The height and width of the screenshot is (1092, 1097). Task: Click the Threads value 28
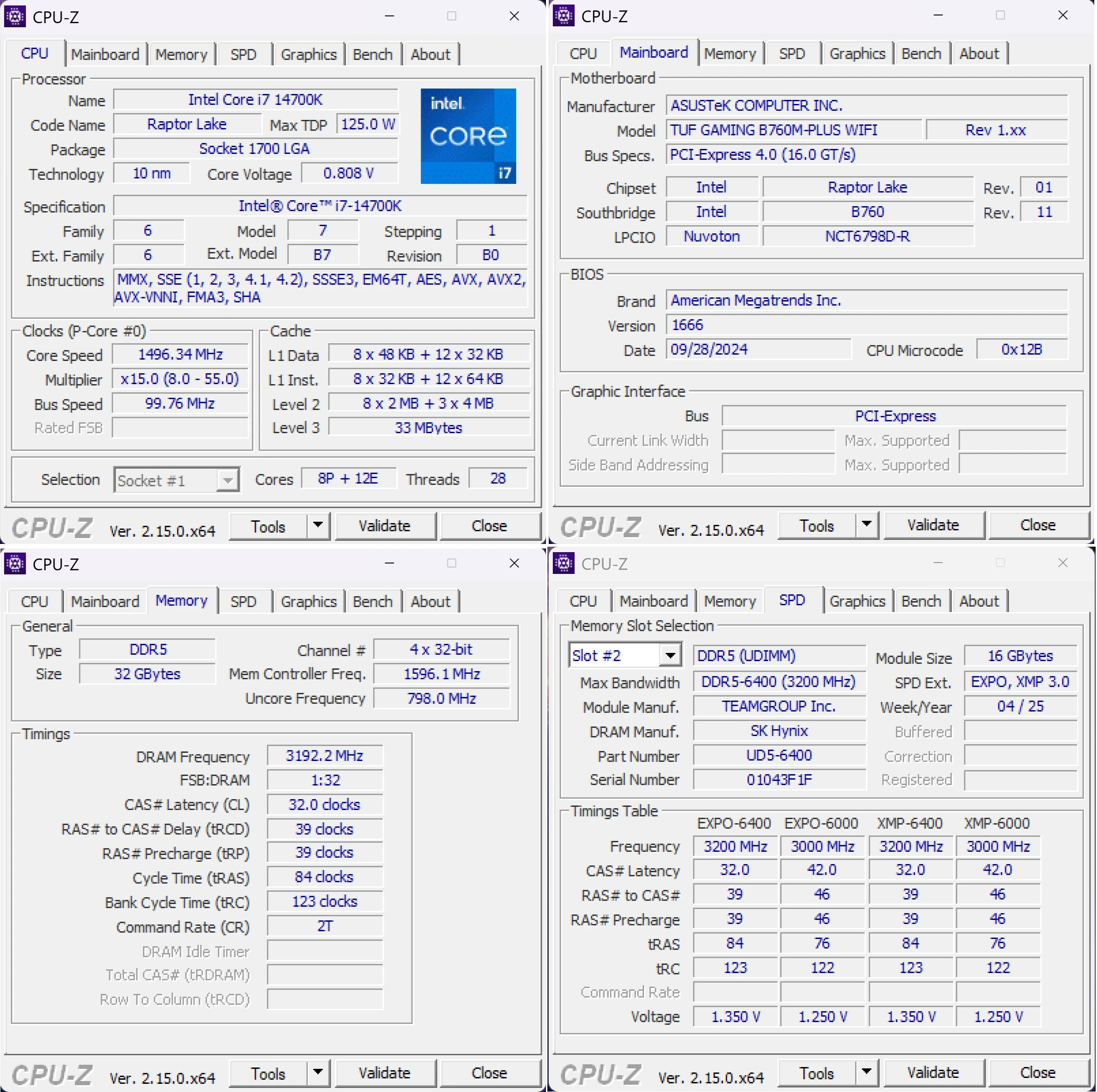498,479
